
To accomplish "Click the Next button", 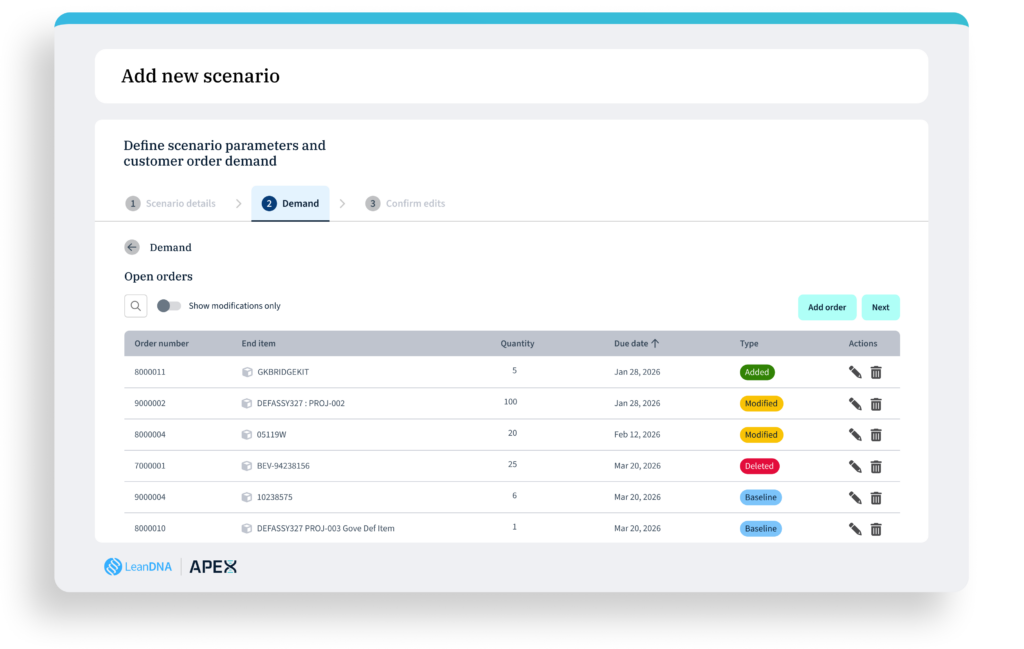I will click(x=880, y=308).
